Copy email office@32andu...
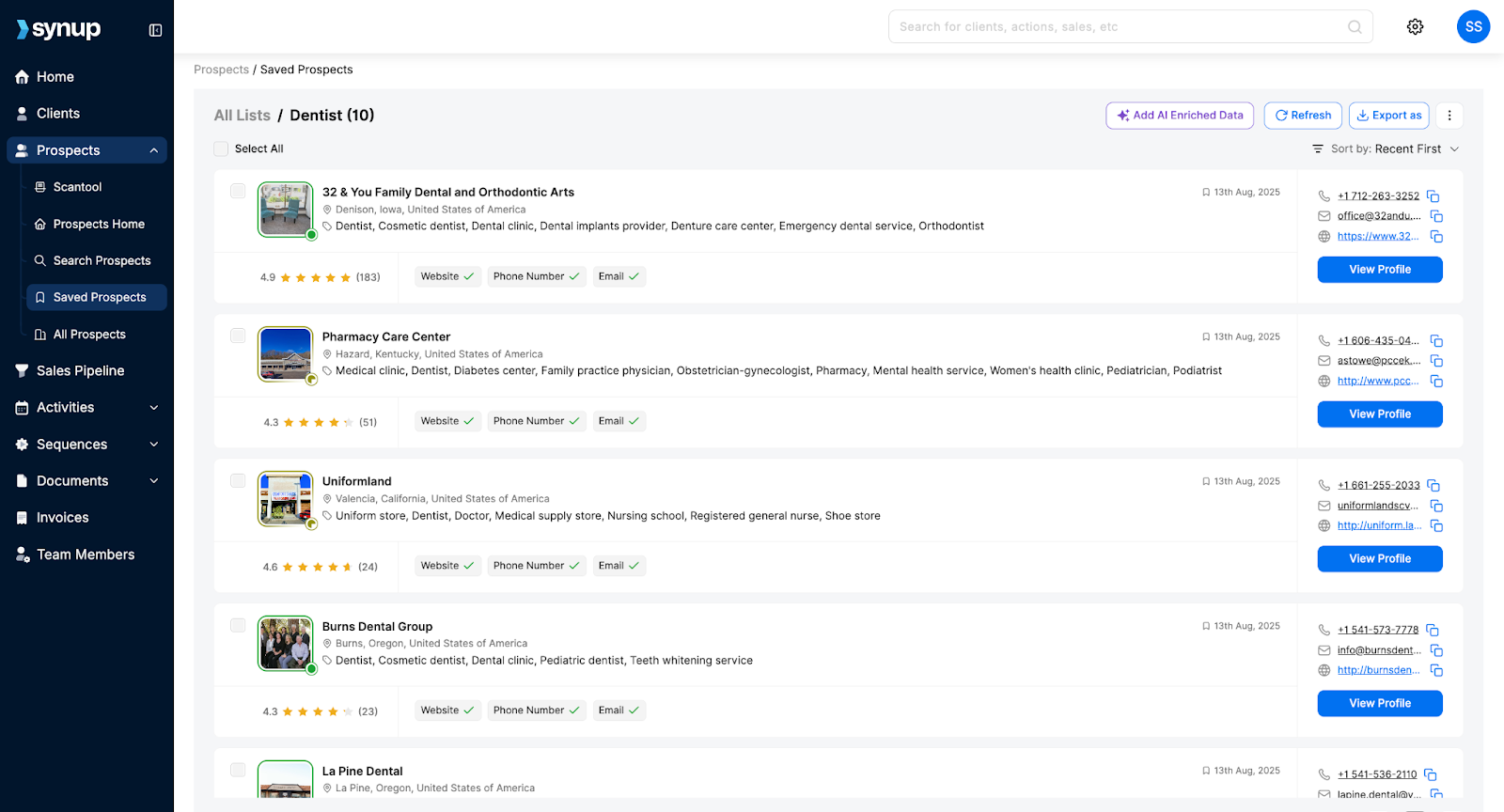 [x=1436, y=216]
